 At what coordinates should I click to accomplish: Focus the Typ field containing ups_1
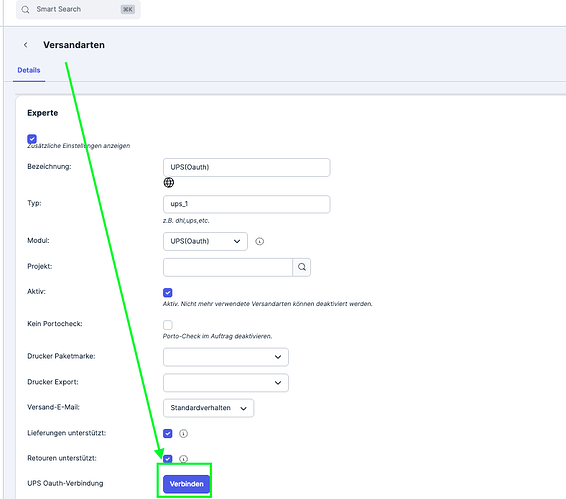pos(247,204)
